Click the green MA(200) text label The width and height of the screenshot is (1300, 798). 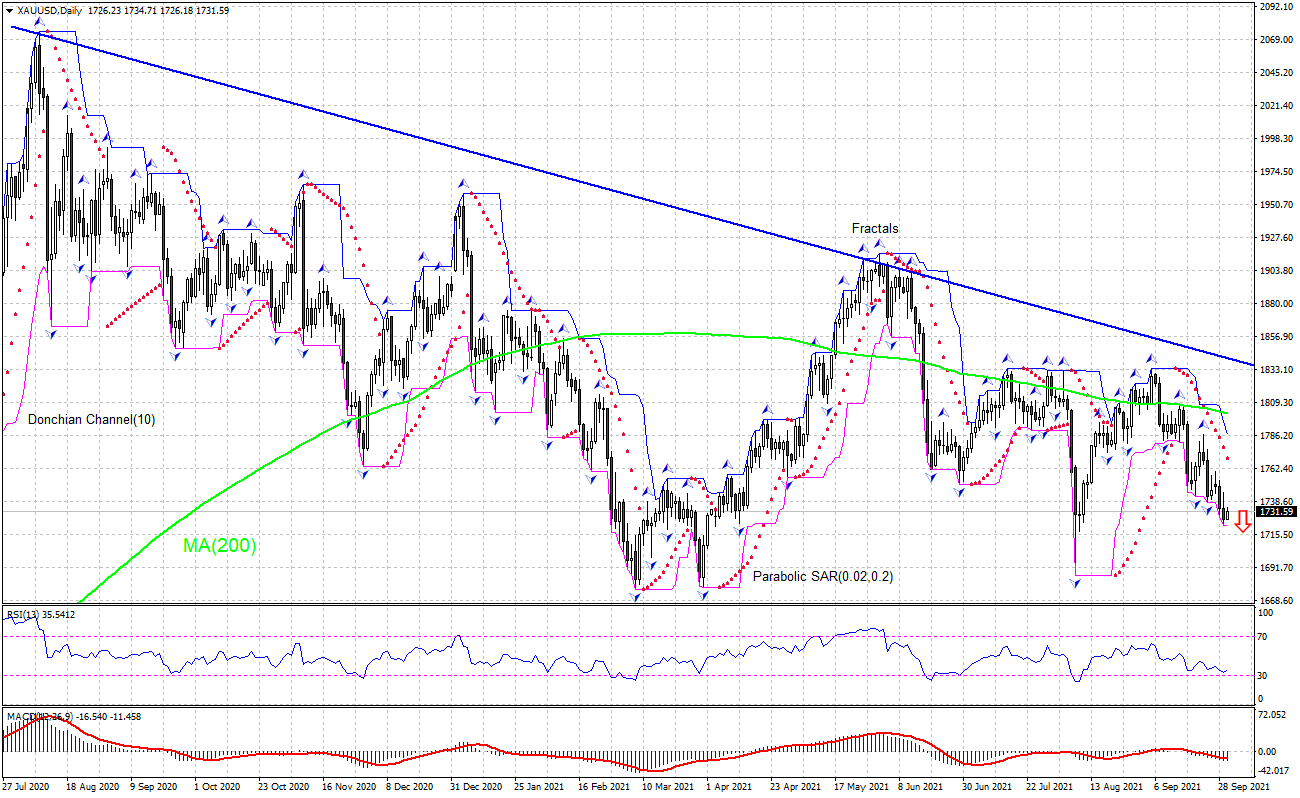[219, 546]
